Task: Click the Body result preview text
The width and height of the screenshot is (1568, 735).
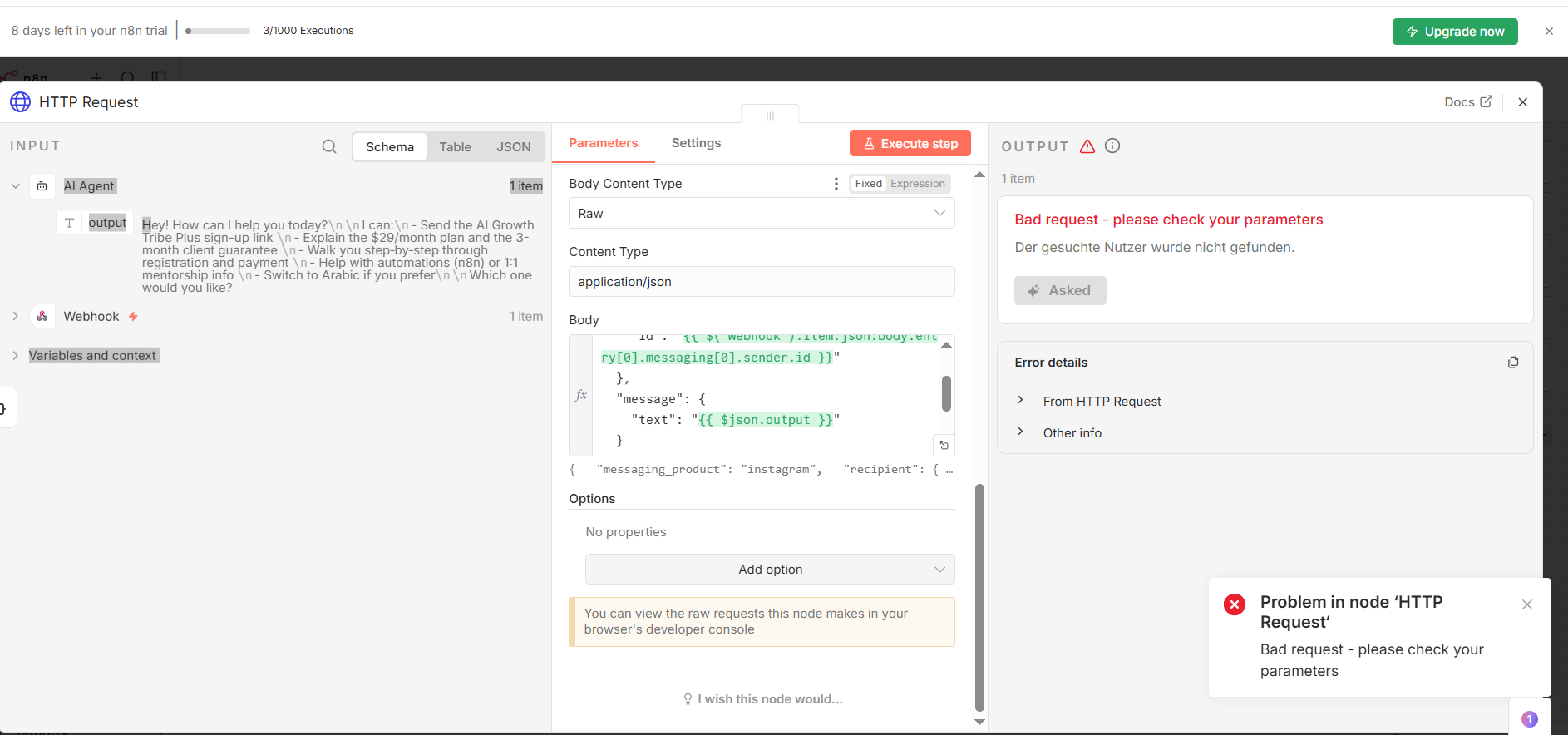Action: tap(761, 470)
